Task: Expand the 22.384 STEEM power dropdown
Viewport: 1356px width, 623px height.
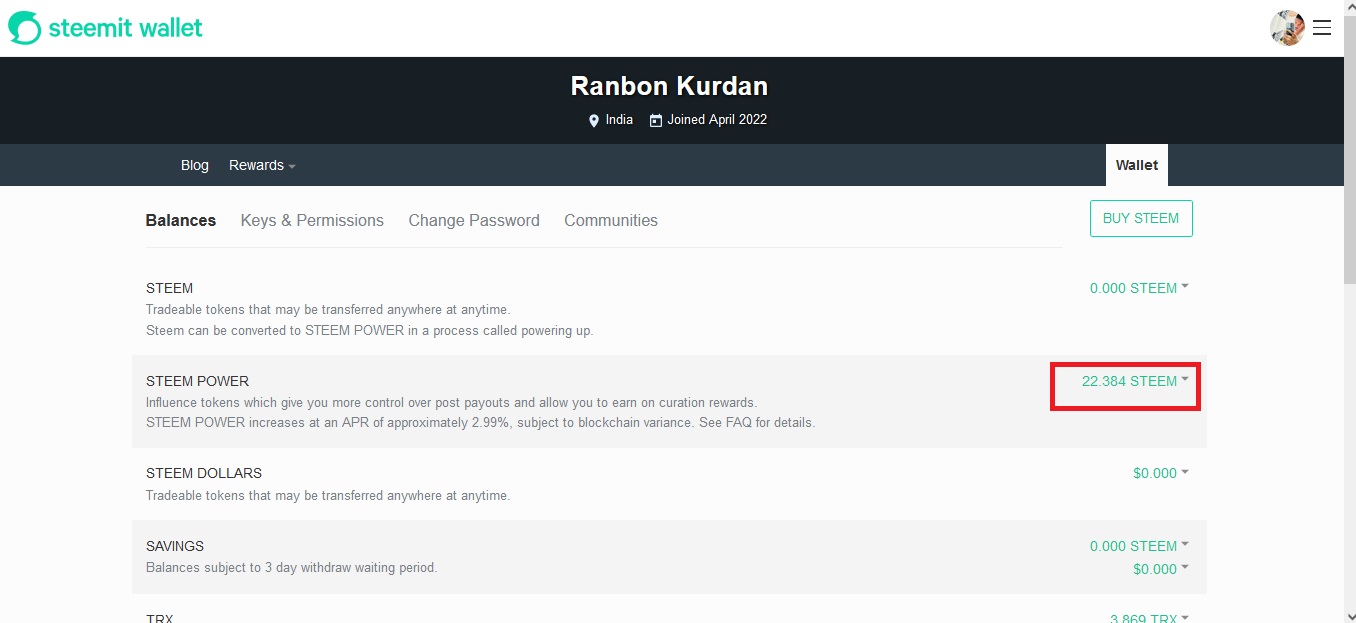Action: coord(1135,381)
